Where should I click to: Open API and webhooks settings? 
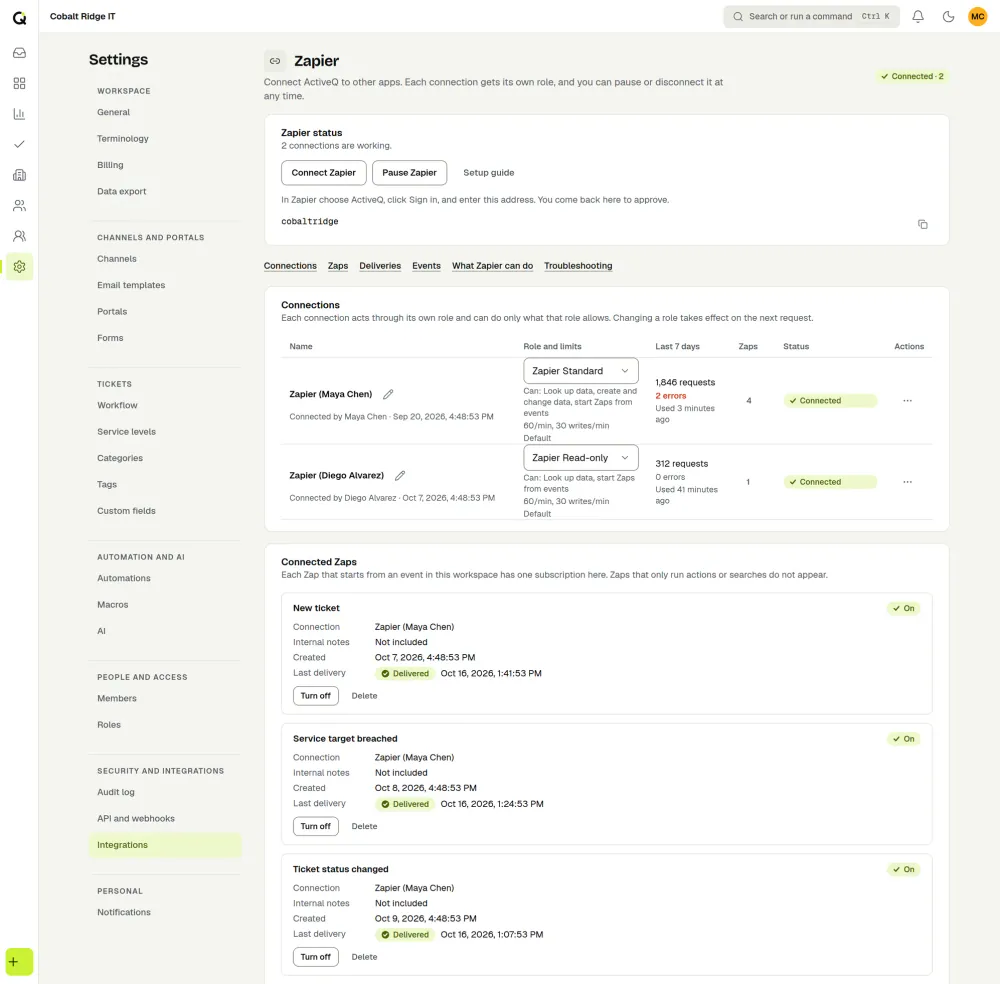[x=165, y=819]
